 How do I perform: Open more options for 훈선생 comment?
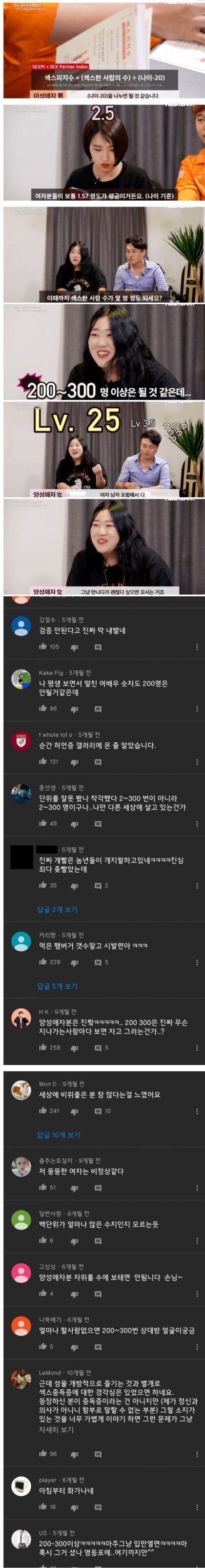197,823
